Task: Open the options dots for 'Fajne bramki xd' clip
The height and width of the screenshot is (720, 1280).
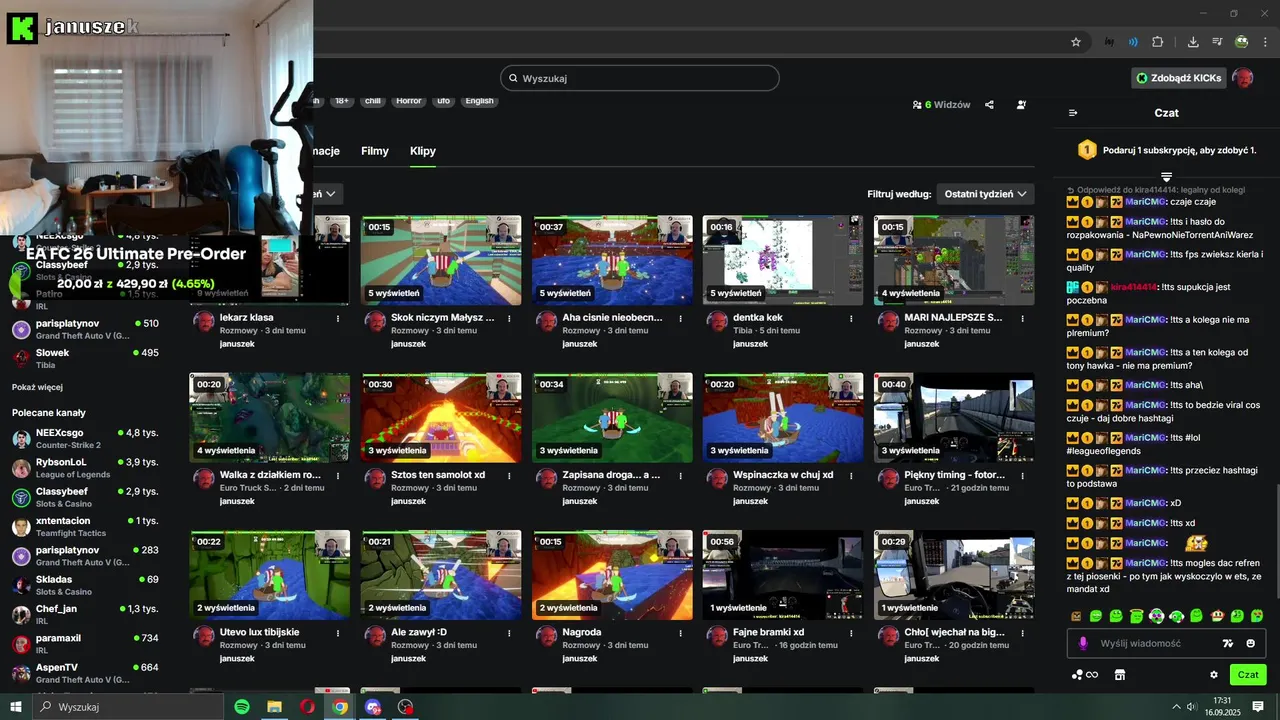Action: (851, 633)
